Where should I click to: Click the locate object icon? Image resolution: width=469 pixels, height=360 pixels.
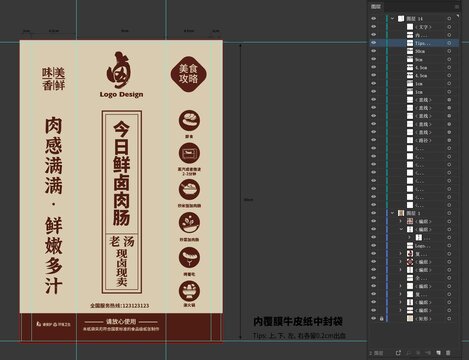pos(408,353)
